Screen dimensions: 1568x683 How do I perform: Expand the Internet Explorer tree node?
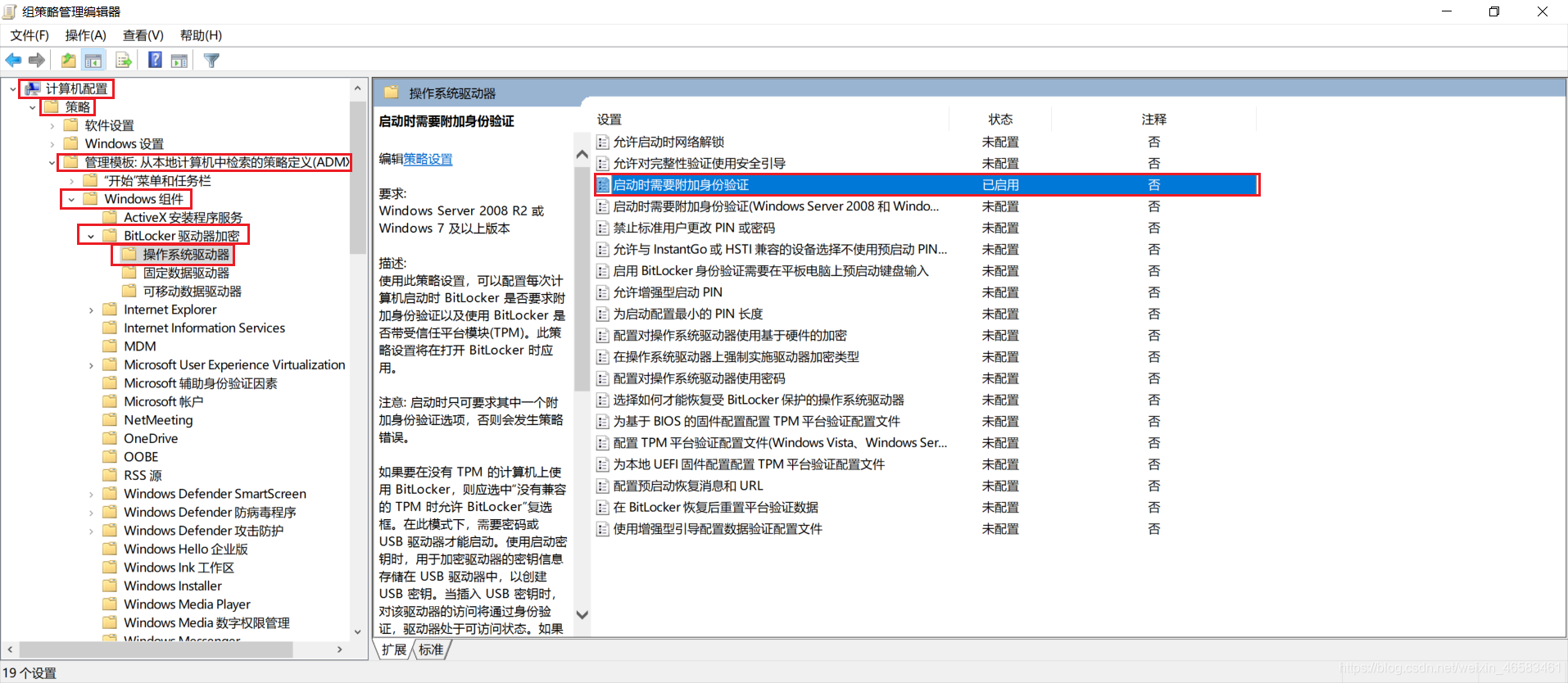91,310
